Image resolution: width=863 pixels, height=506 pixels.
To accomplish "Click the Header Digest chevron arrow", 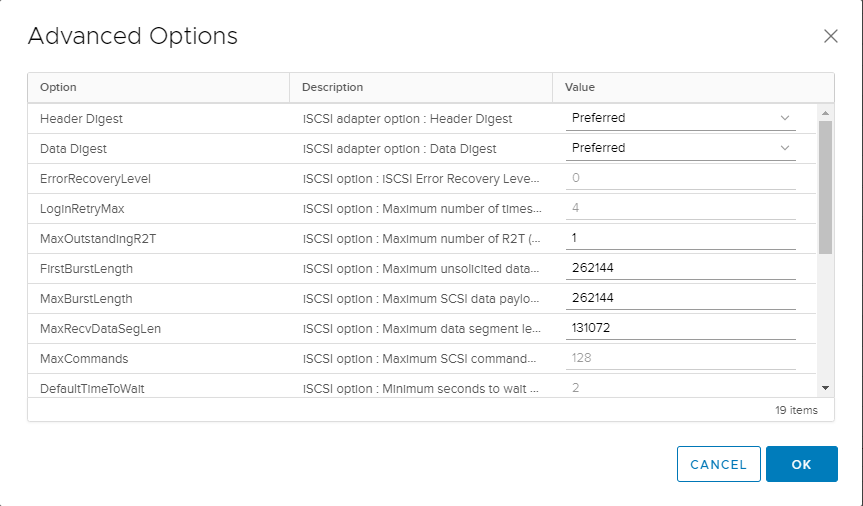I will pyautogui.click(x=785, y=118).
